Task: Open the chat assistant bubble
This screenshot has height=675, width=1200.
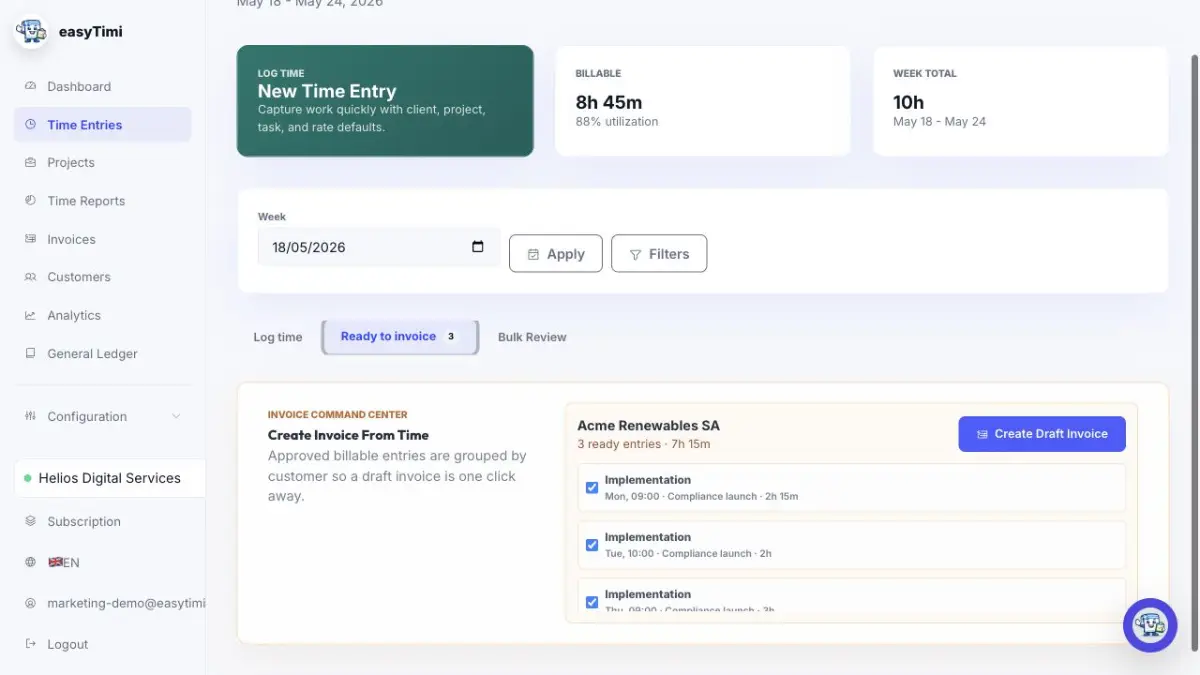Action: pos(1150,625)
